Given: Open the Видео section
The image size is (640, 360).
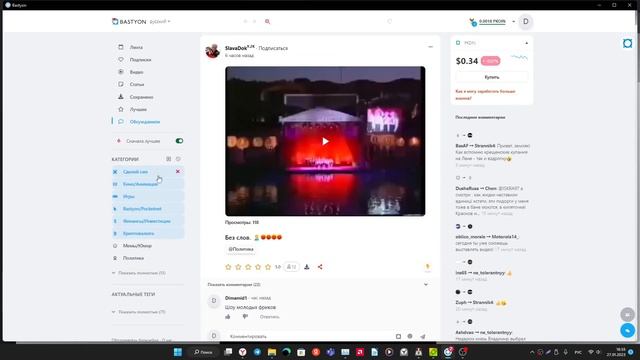Looking at the screenshot, I should coord(136,72).
